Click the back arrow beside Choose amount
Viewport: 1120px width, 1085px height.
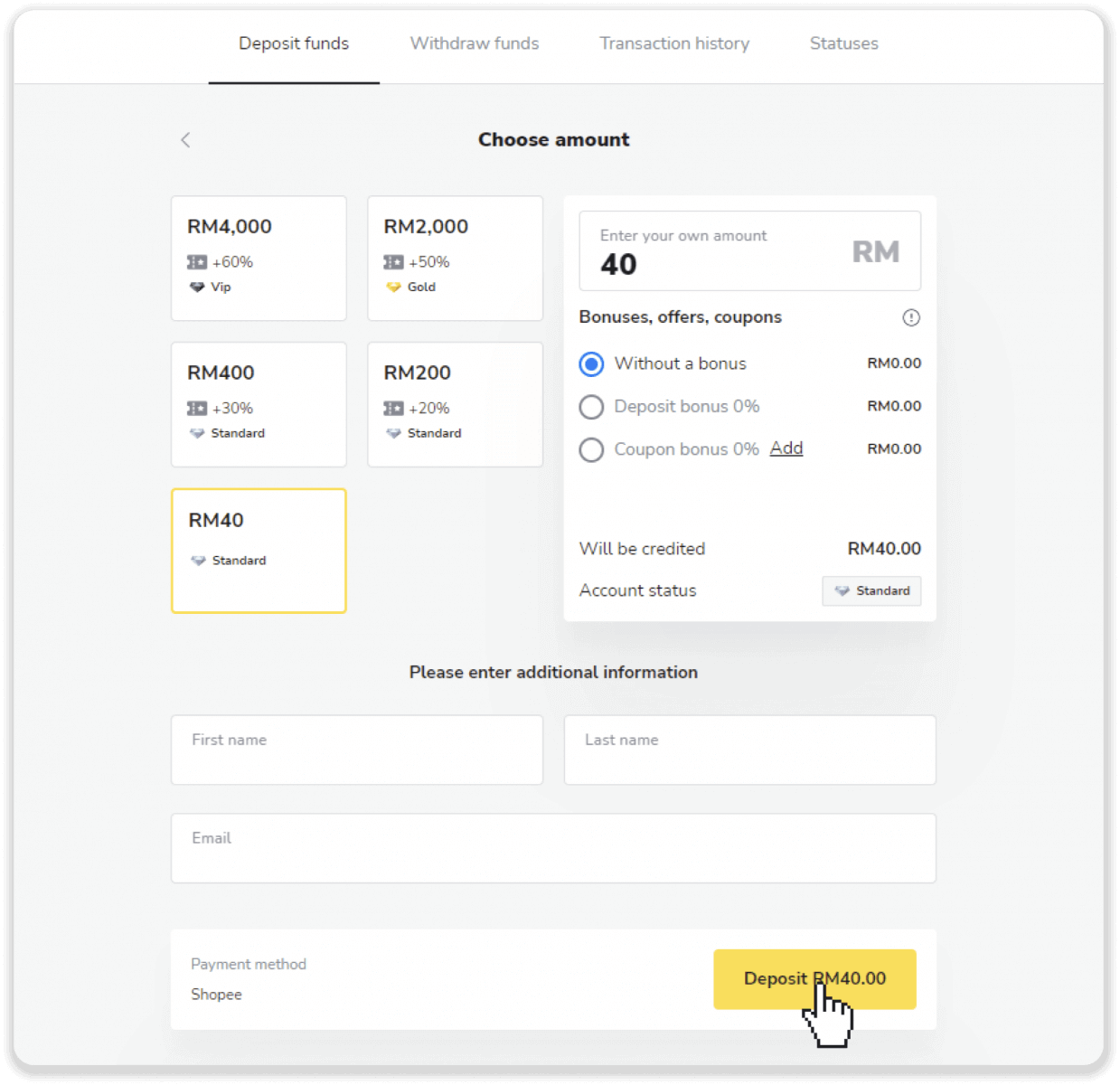[x=185, y=139]
